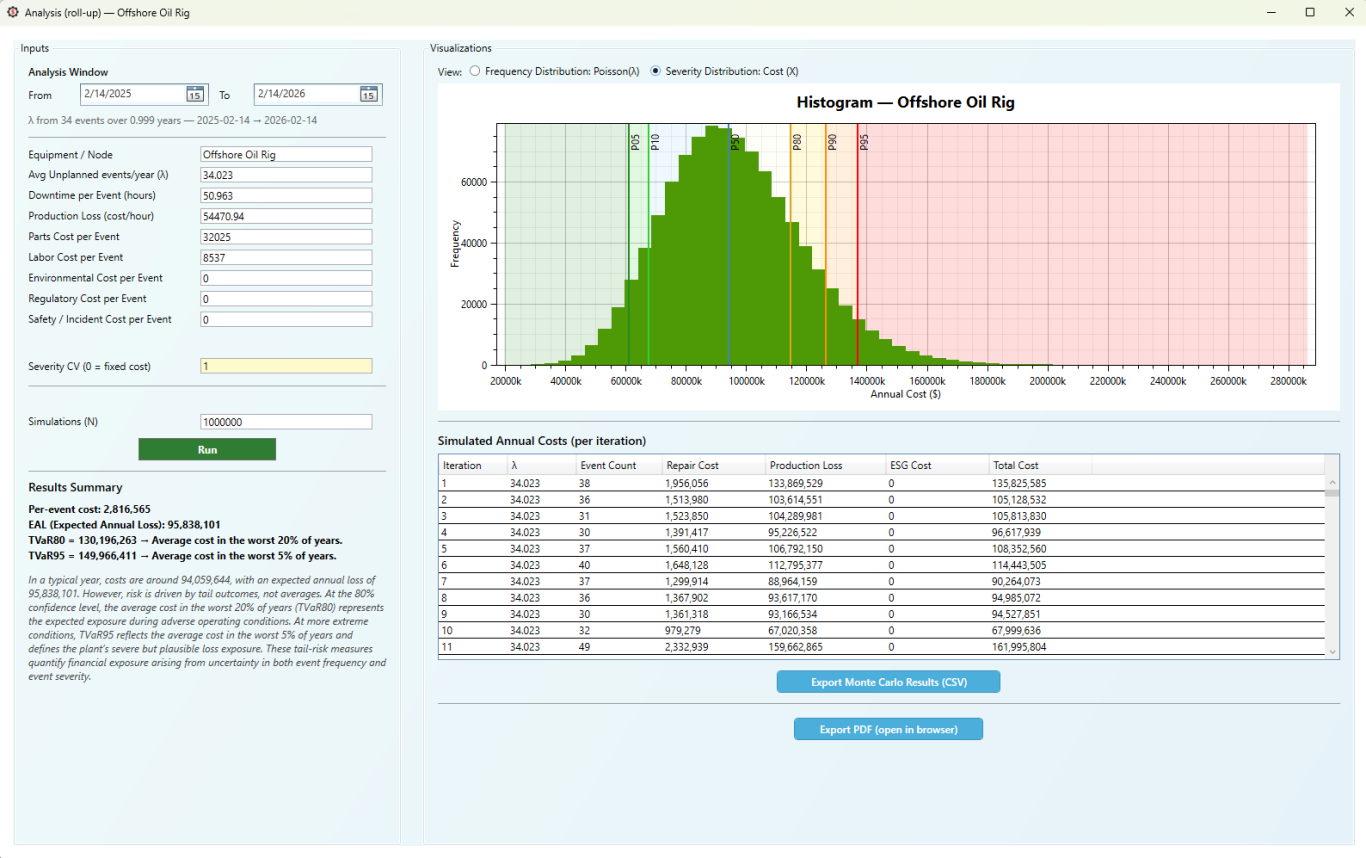Focus the Simulations (N) field
The image size is (1366, 858).
click(286, 422)
